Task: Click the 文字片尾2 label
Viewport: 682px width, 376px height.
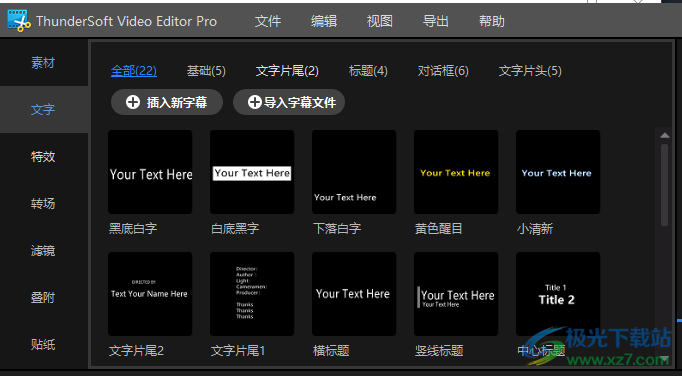Action: pos(136,351)
